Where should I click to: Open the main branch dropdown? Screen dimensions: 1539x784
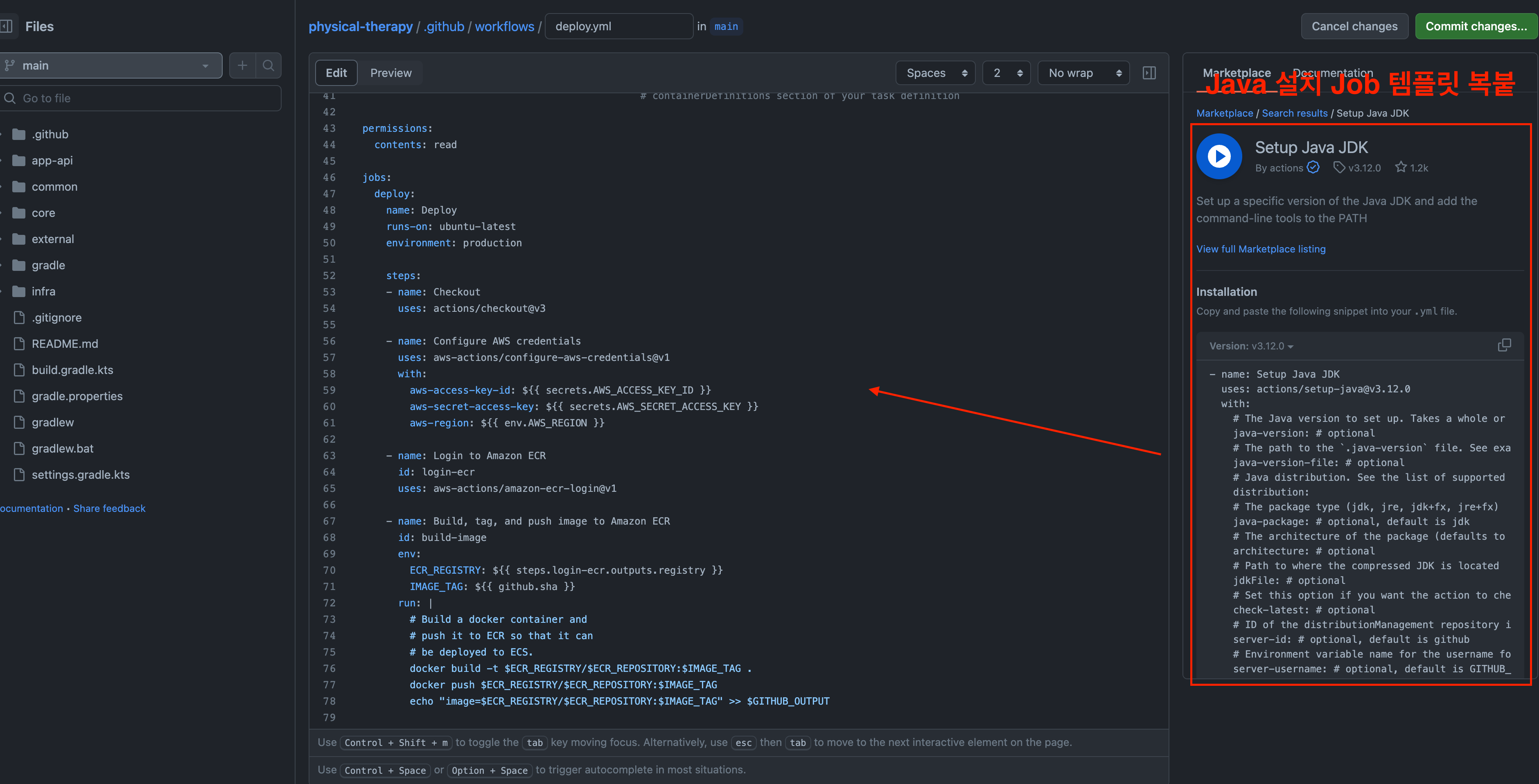pyautogui.click(x=111, y=66)
